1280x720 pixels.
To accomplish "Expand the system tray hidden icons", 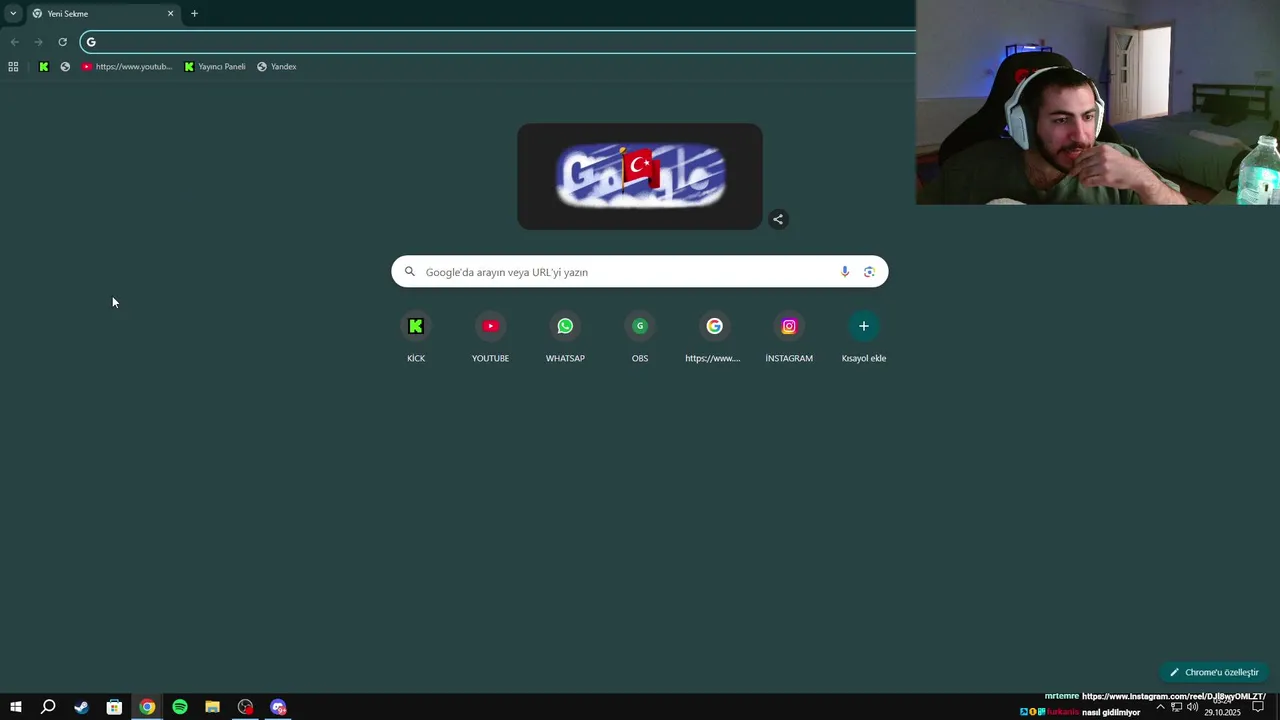I will click(x=1160, y=707).
